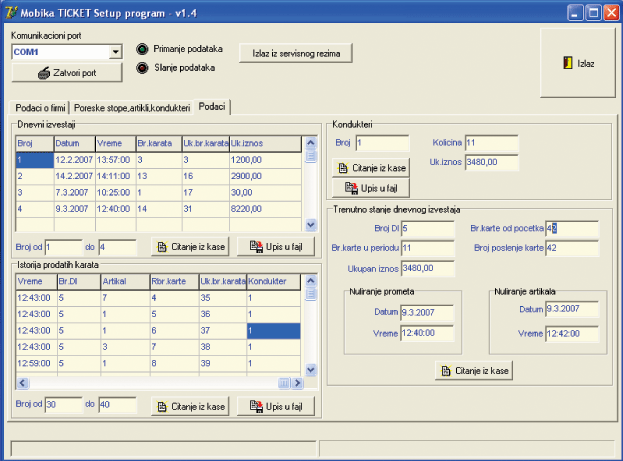Click the Primanje podataka indicator light
623x461 pixels.
[x=142, y=49]
